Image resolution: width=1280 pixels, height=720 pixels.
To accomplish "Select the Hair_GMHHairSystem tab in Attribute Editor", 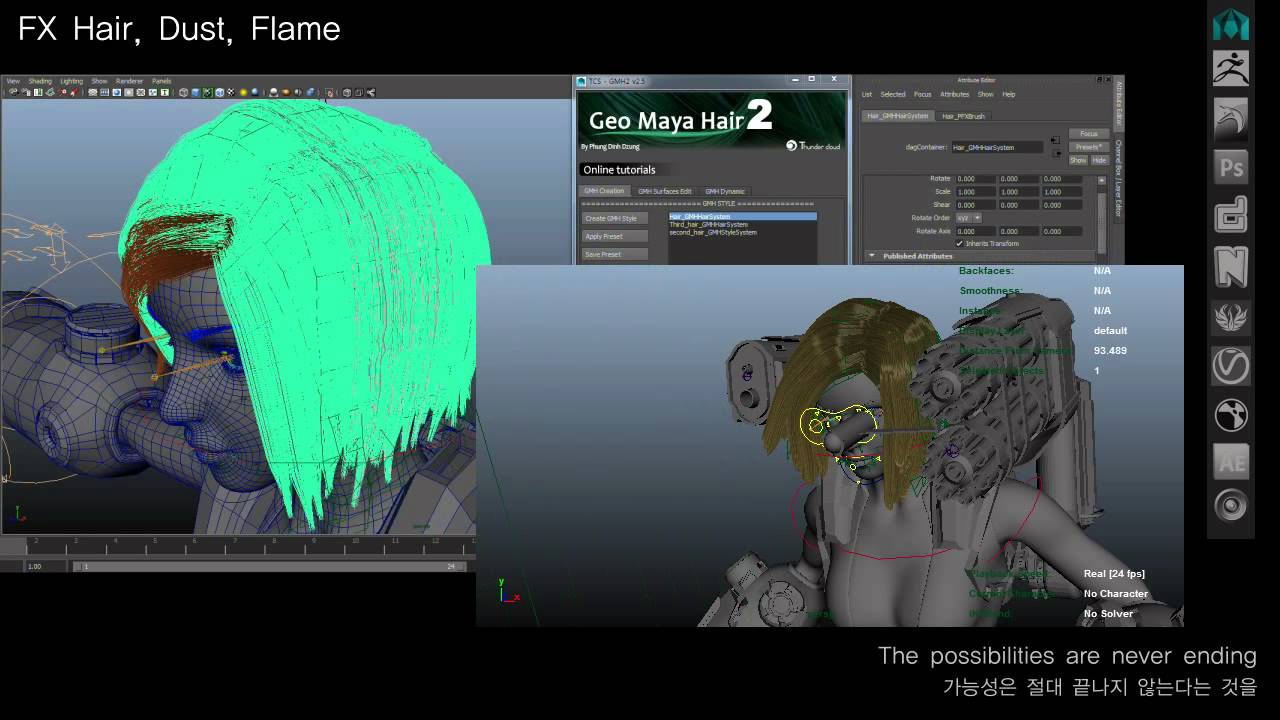I will point(898,116).
